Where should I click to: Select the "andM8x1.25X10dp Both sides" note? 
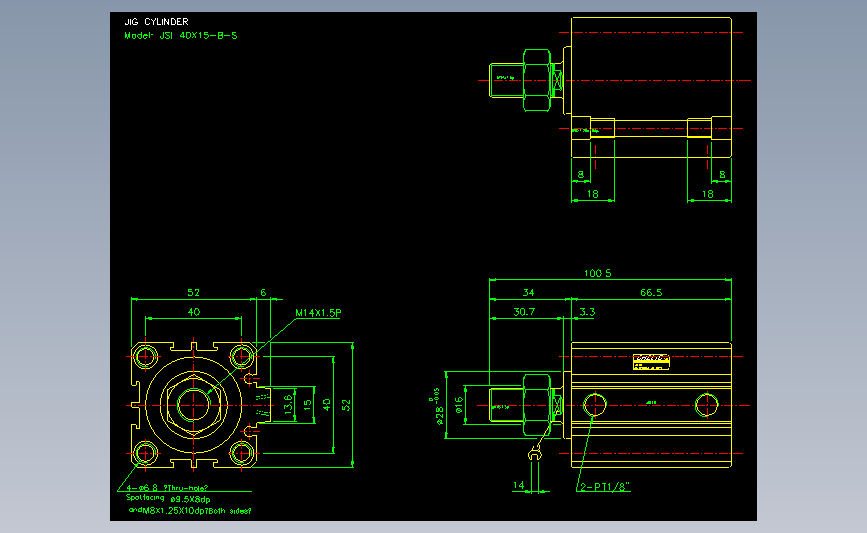[190, 511]
